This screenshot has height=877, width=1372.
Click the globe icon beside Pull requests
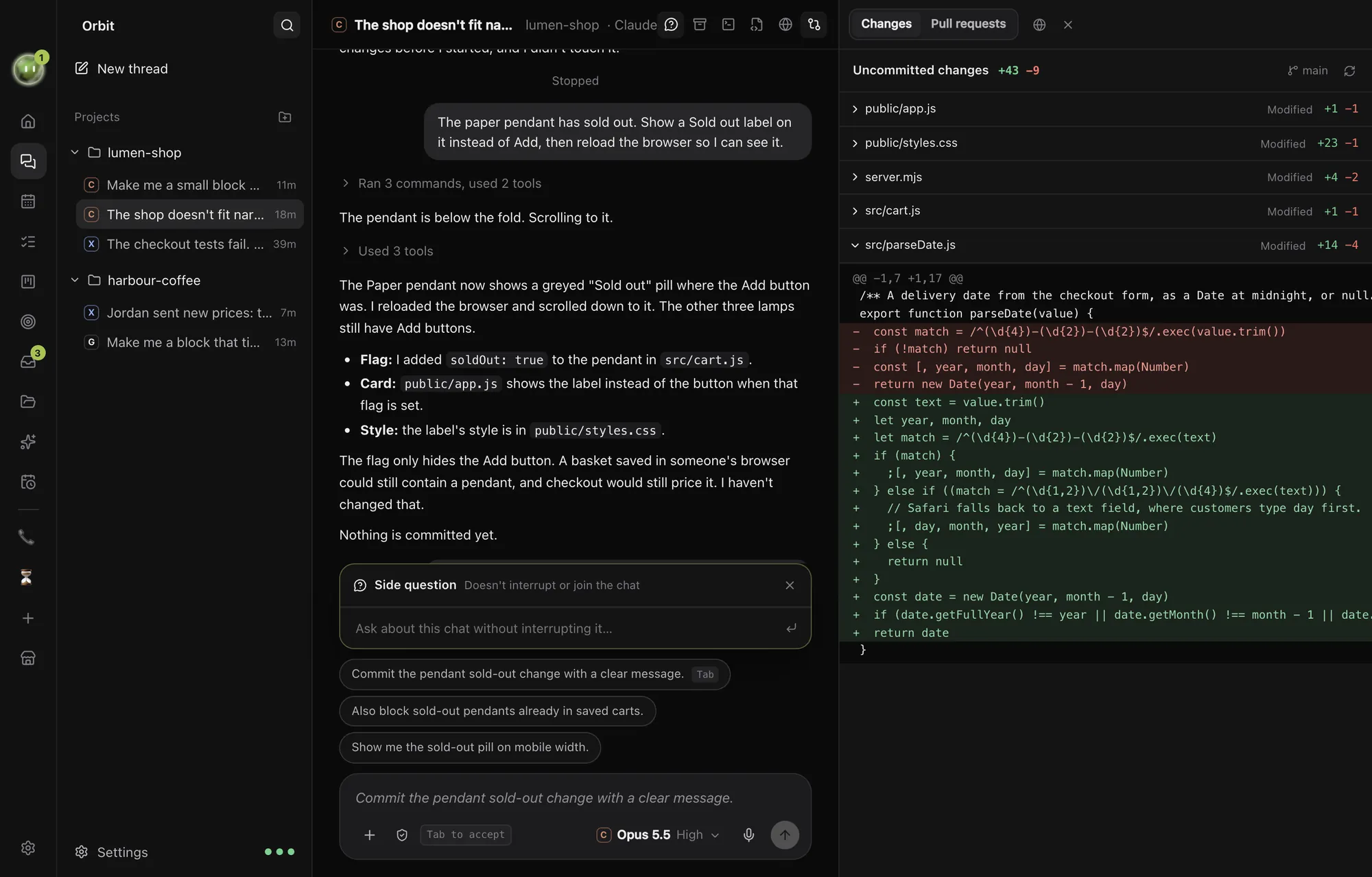(x=1039, y=25)
